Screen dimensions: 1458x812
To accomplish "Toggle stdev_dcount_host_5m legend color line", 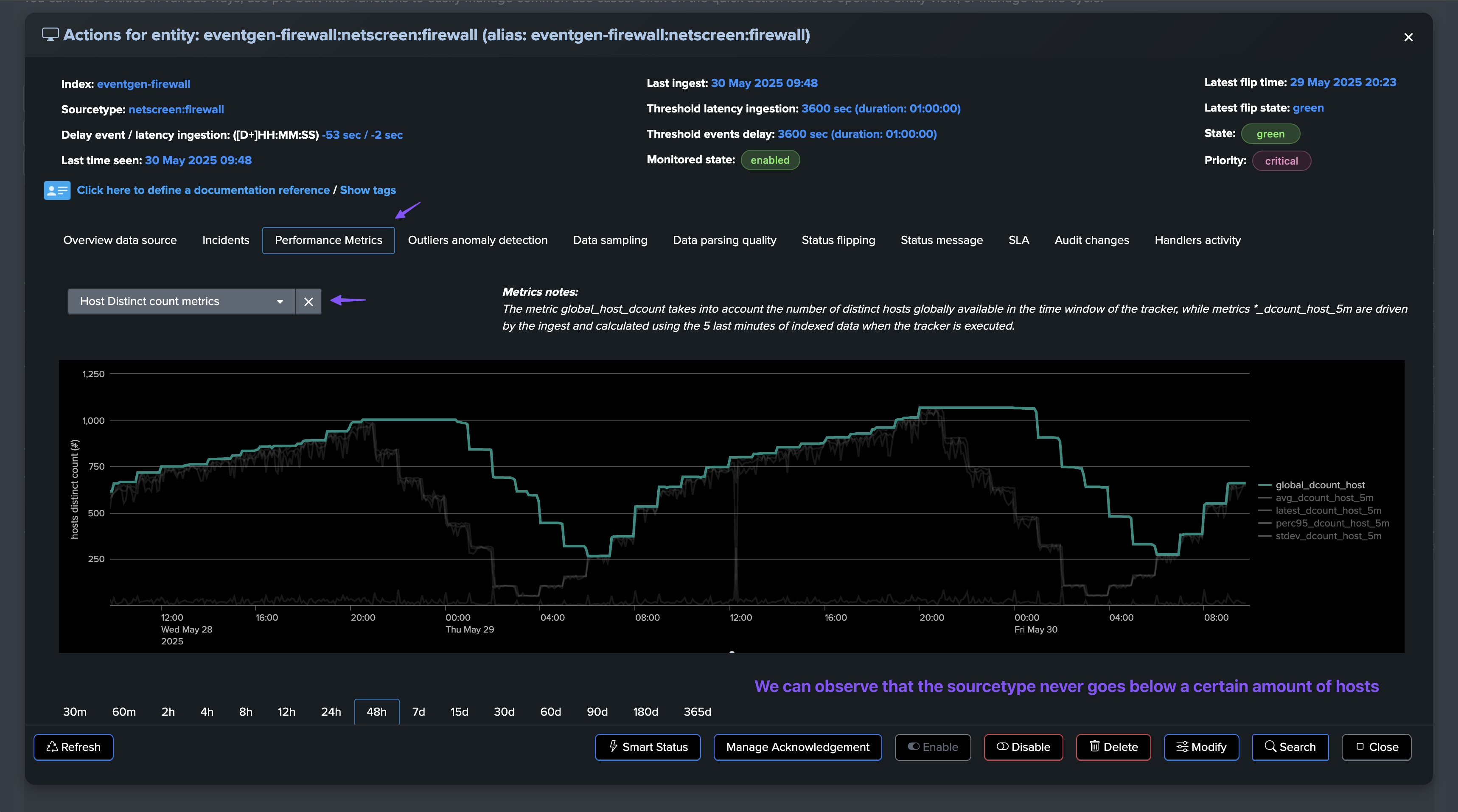I will pyautogui.click(x=1265, y=536).
